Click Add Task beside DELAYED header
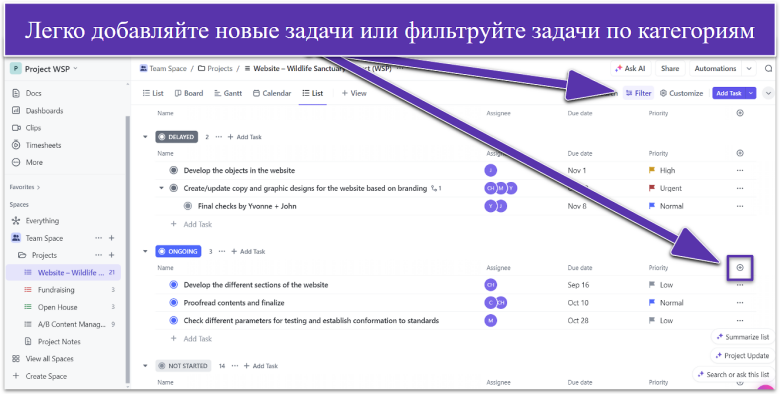The image size is (780, 394). pyautogui.click(x=244, y=137)
